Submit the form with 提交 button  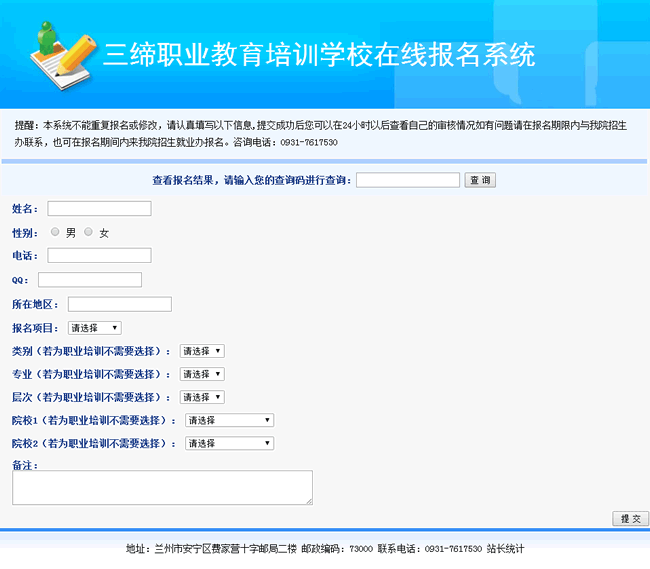[x=630, y=519]
